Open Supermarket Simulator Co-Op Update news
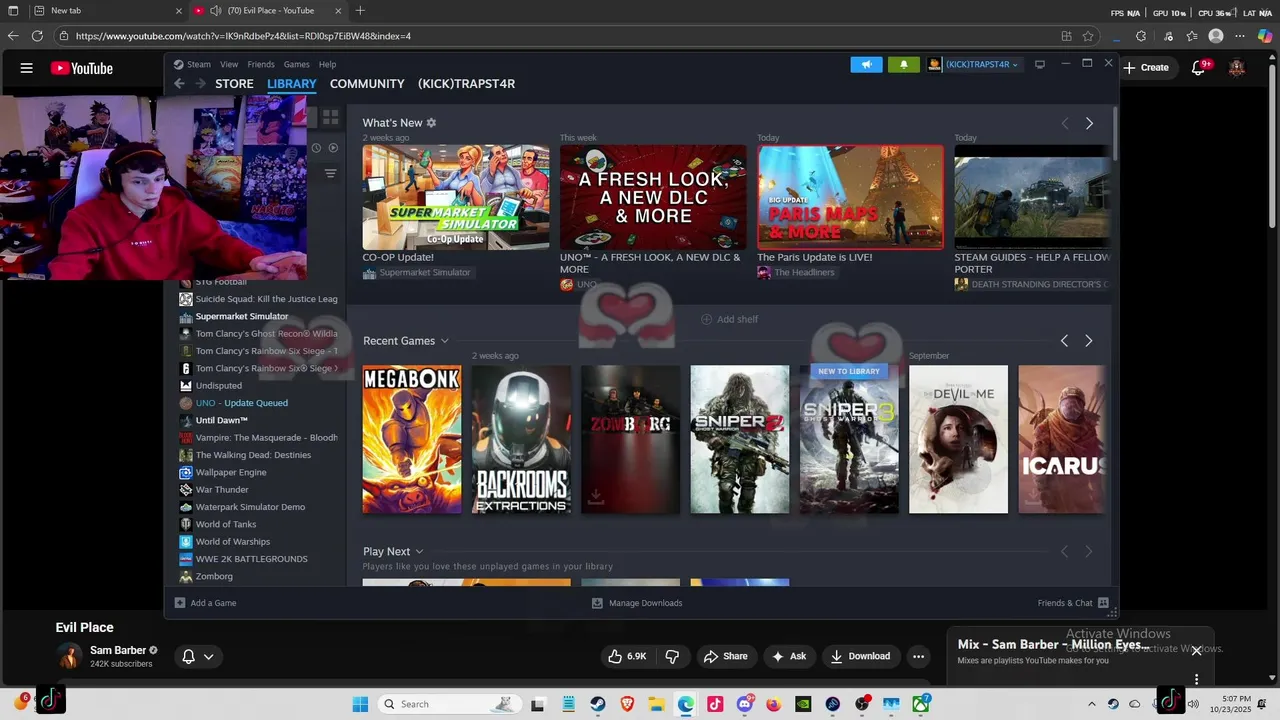Image resolution: width=1280 pixels, height=720 pixels. point(456,198)
